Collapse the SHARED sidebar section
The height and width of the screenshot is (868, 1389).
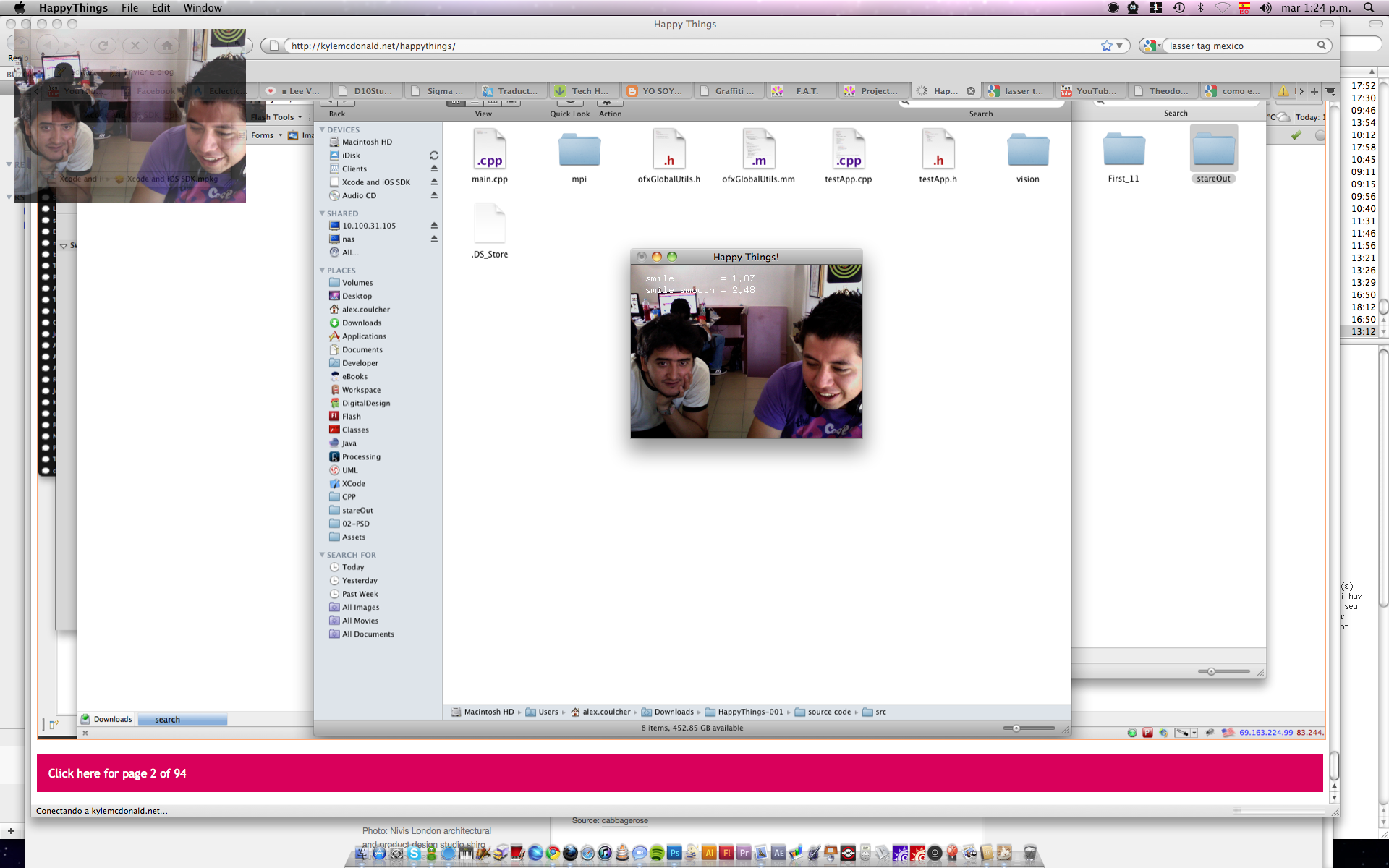322,213
